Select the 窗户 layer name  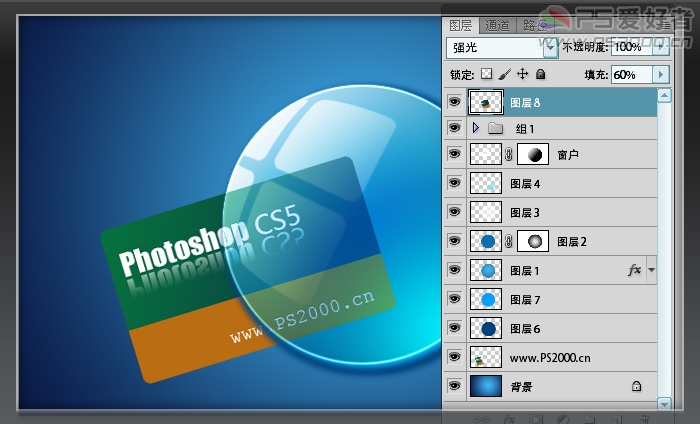(x=568, y=155)
